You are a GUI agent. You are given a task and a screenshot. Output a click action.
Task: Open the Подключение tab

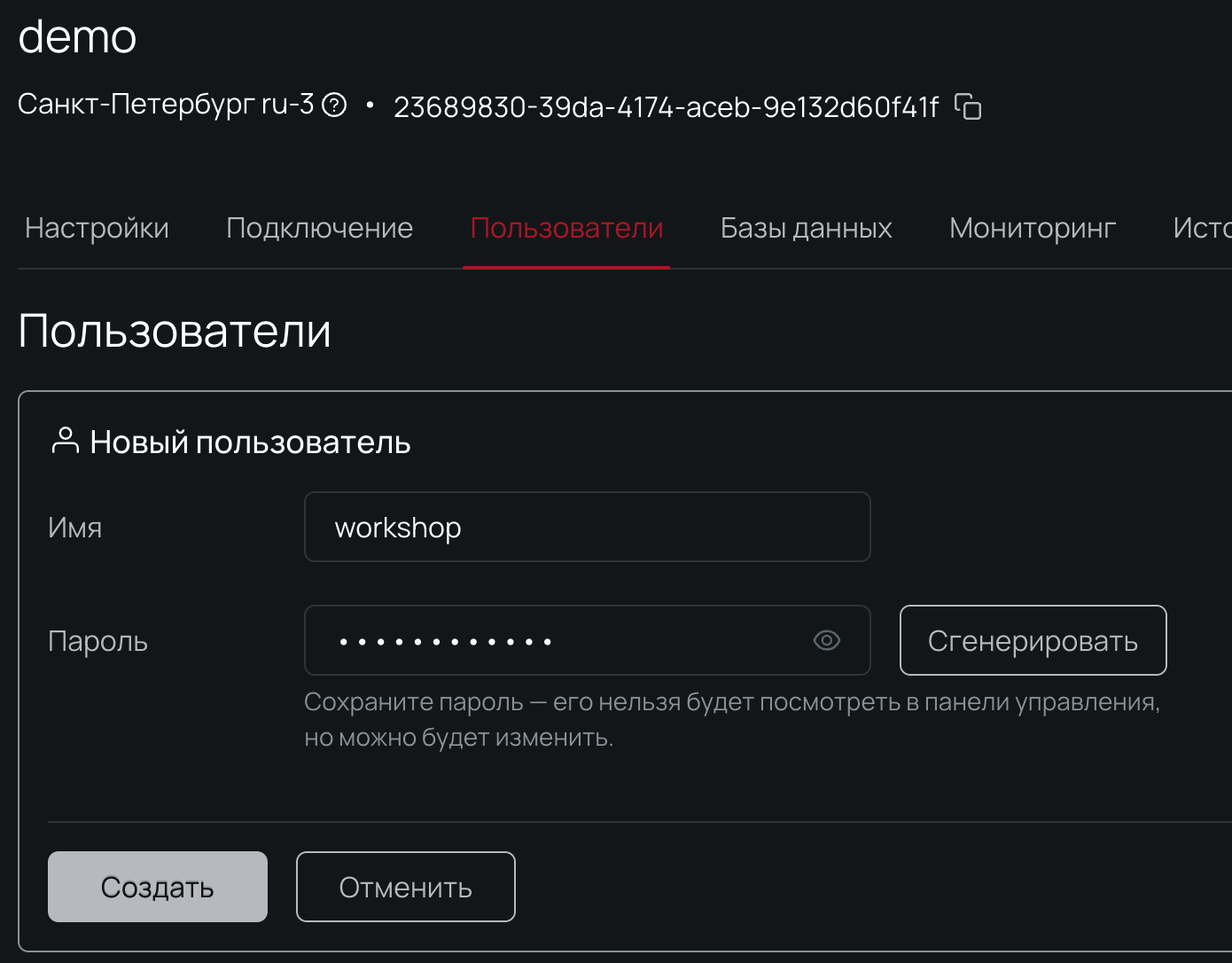click(x=318, y=228)
